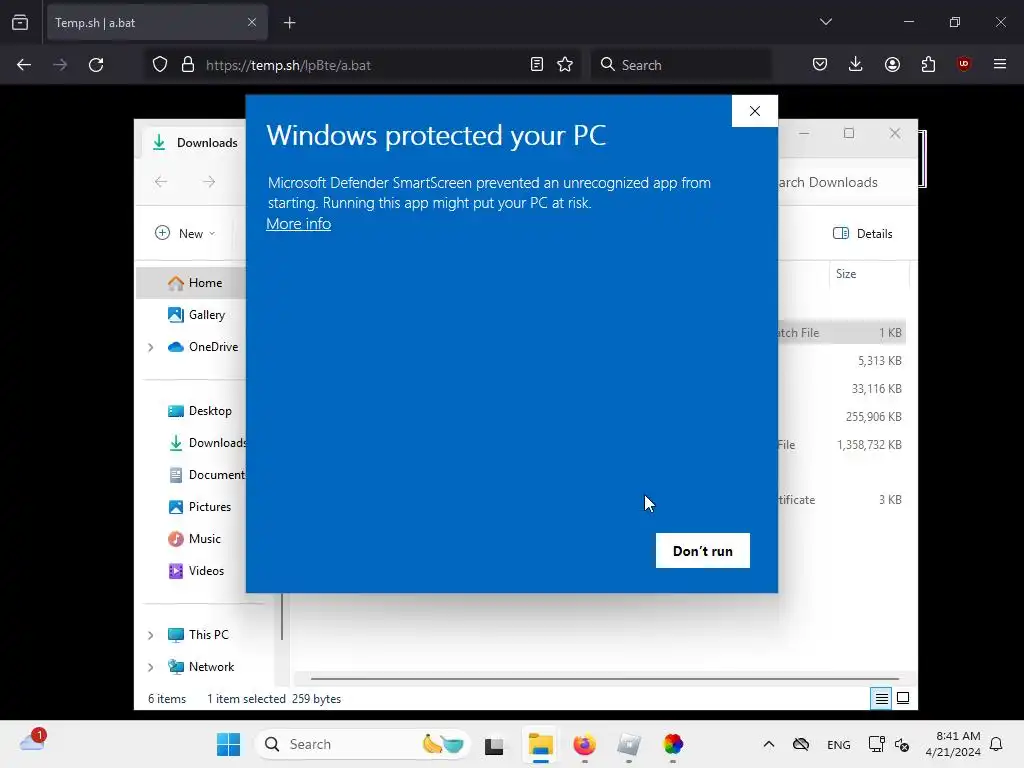Open Firefox from taskbar
The width and height of the screenshot is (1024, 768).
584,744
